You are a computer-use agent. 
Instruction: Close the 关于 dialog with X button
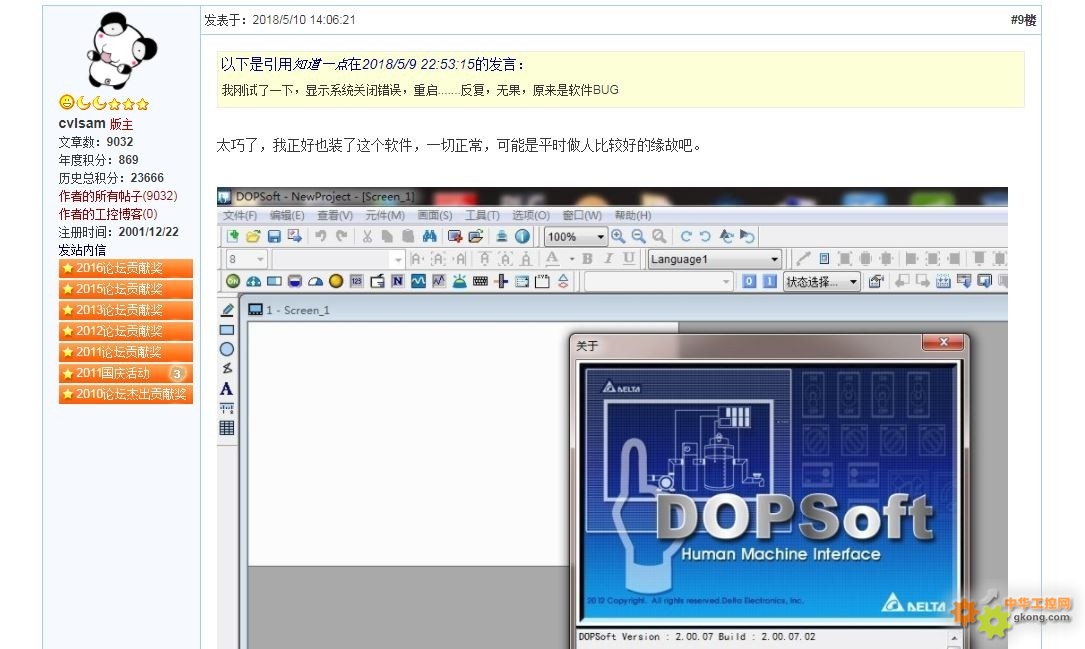(x=943, y=342)
